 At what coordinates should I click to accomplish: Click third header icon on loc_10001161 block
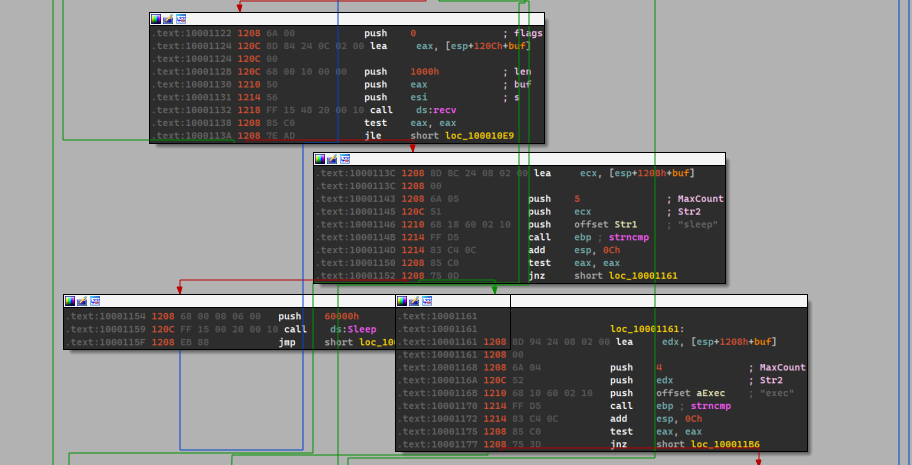(427, 301)
